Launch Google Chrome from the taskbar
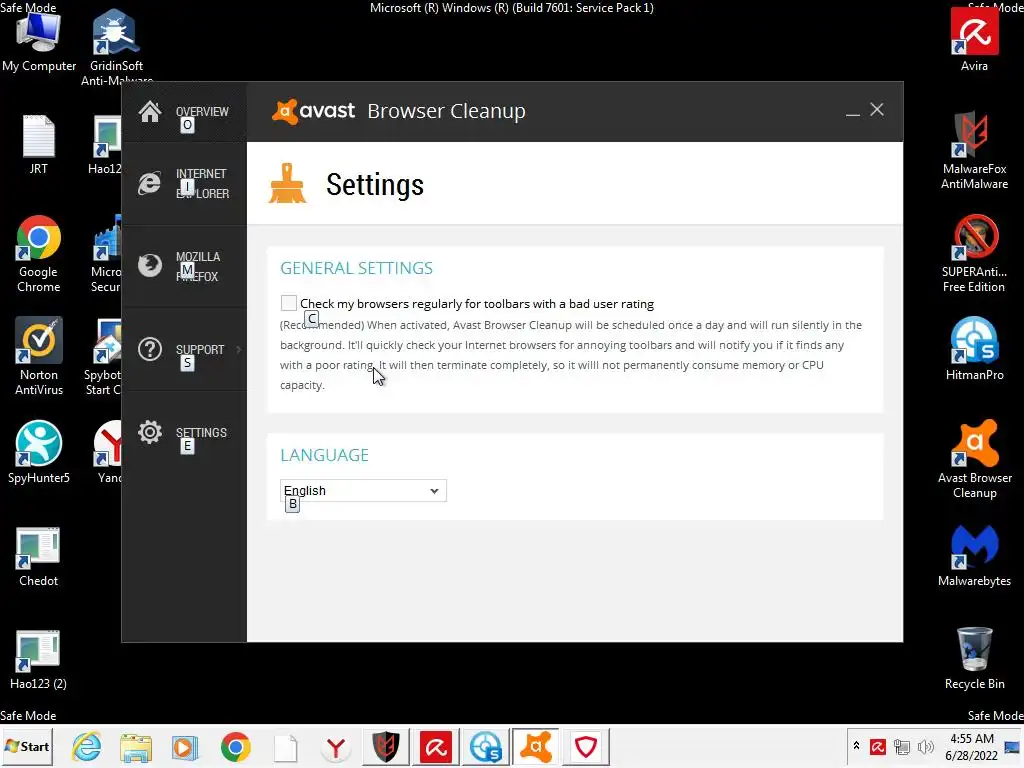The height and width of the screenshot is (768, 1024). pos(236,746)
